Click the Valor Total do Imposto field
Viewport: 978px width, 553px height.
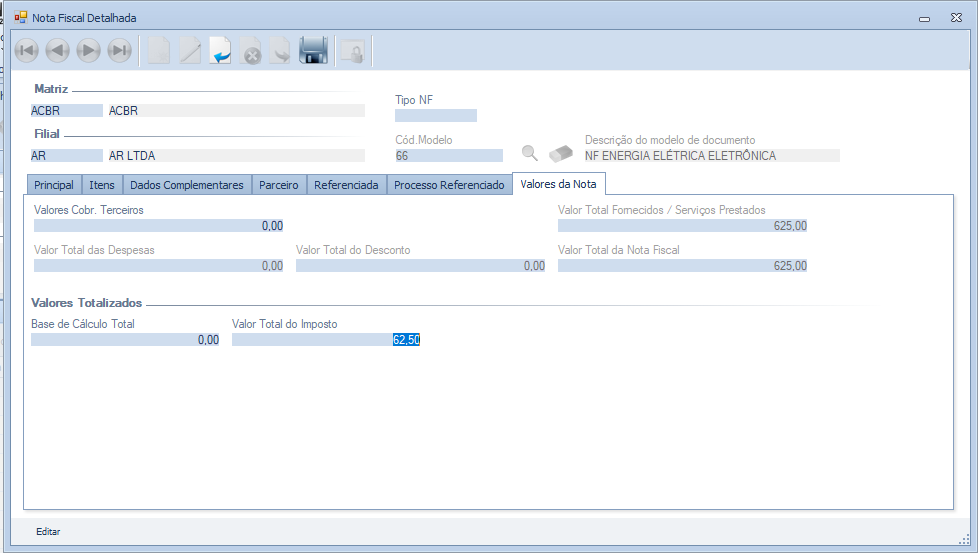[x=326, y=340]
